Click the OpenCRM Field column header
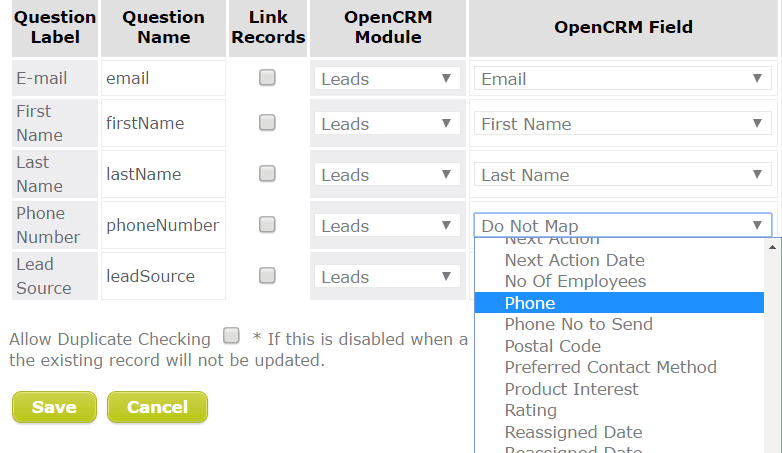This screenshot has width=782, height=453. (x=623, y=27)
